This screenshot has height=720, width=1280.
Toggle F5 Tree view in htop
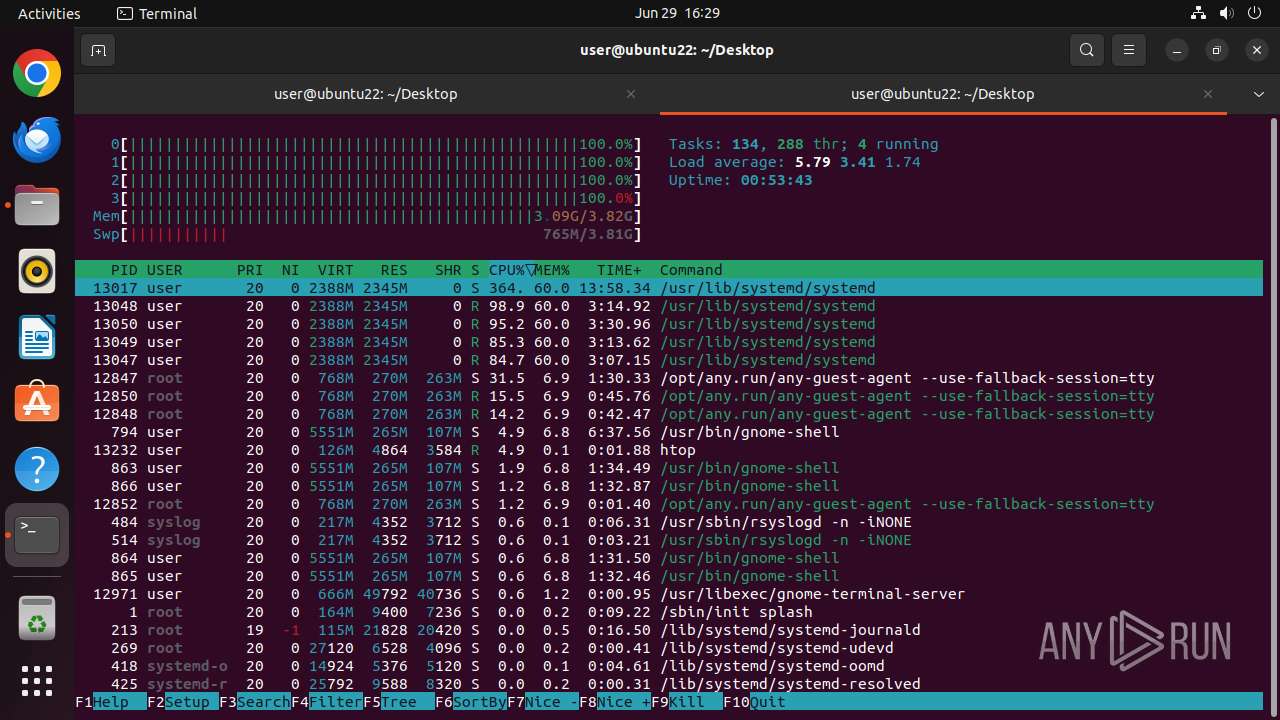[x=398, y=702]
